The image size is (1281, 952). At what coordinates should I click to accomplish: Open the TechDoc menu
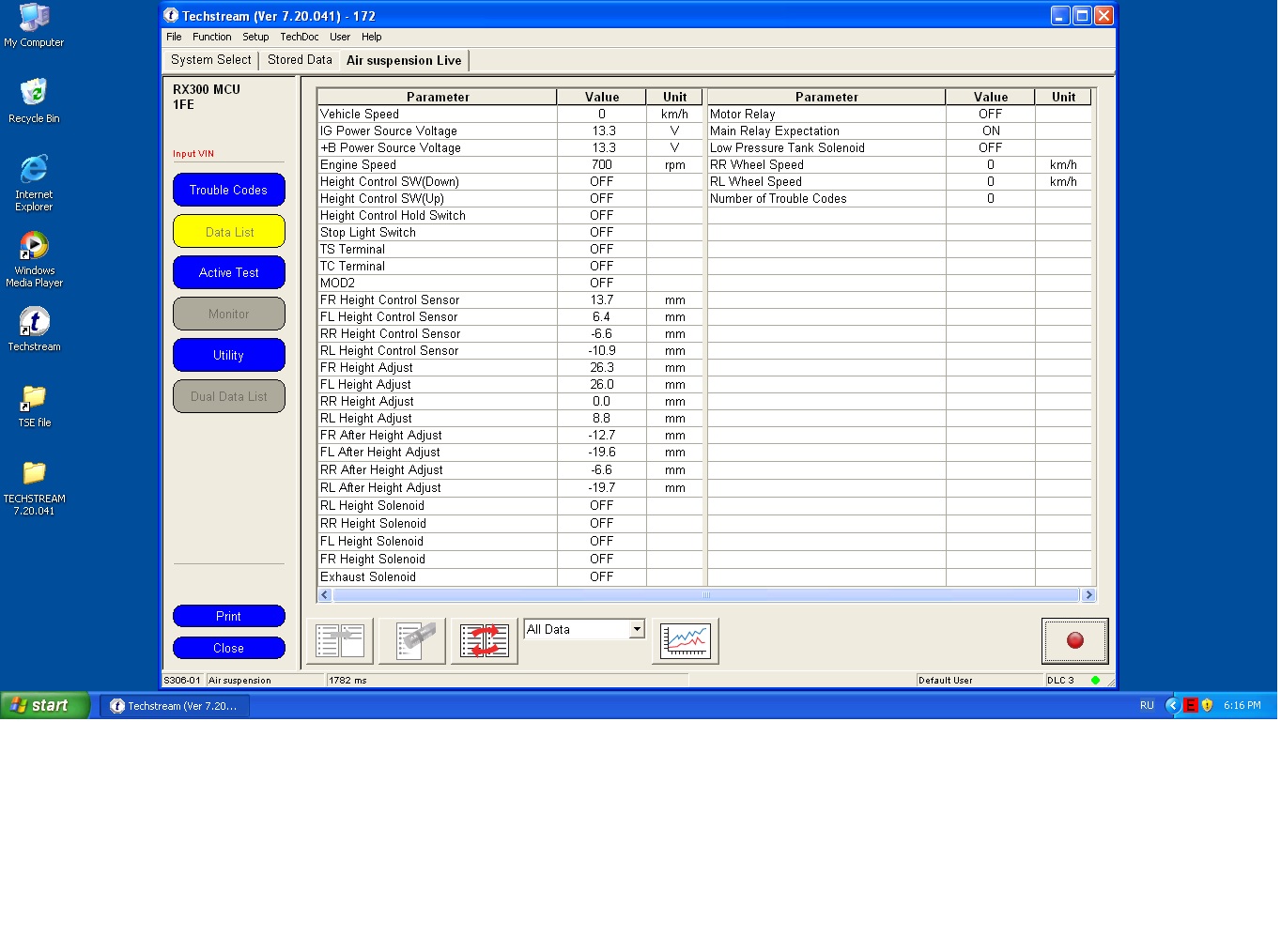point(299,37)
